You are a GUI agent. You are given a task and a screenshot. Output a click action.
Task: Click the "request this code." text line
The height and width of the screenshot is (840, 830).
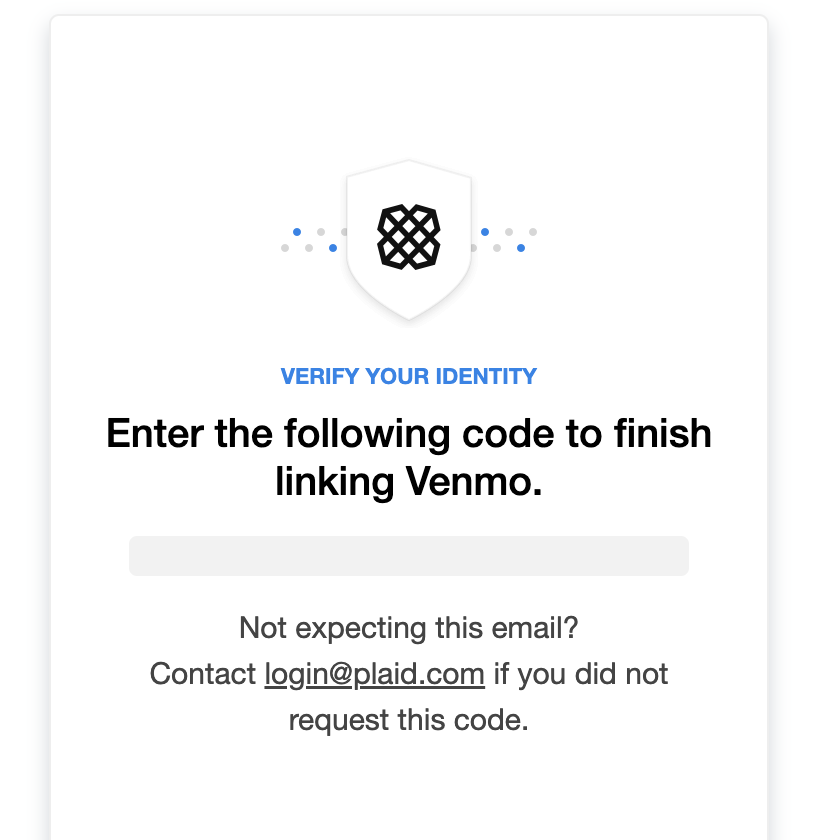(x=409, y=719)
